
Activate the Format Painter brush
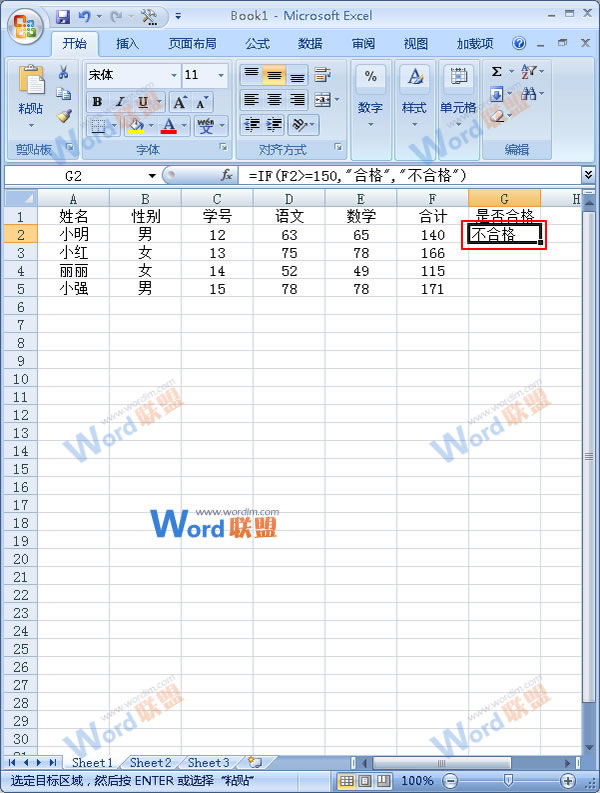point(63,116)
